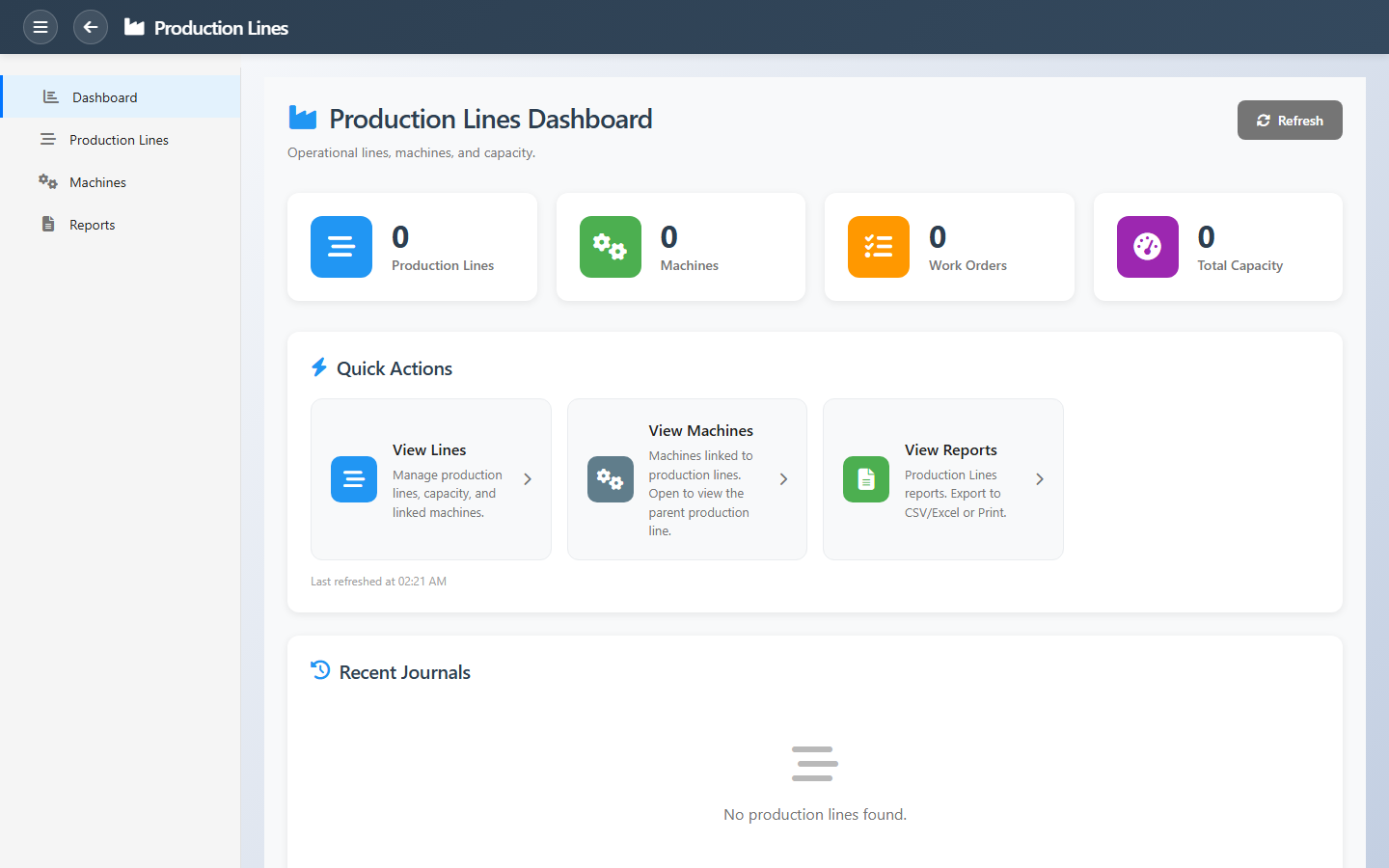Click the green Machines gears stat icon
The image size is (1389, 868).
[610, 247]
